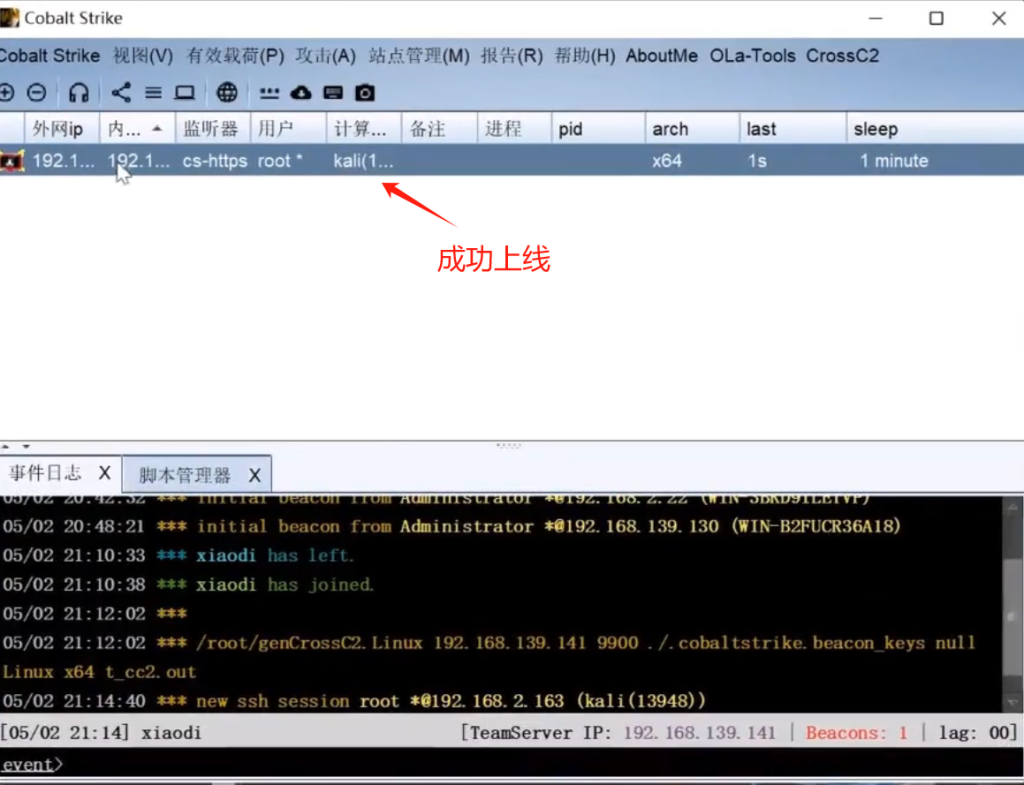The height and width of the screenshot is (785, 1024).
Task: Switch to the 脚本管理器 tab
Action: (185, 475)
